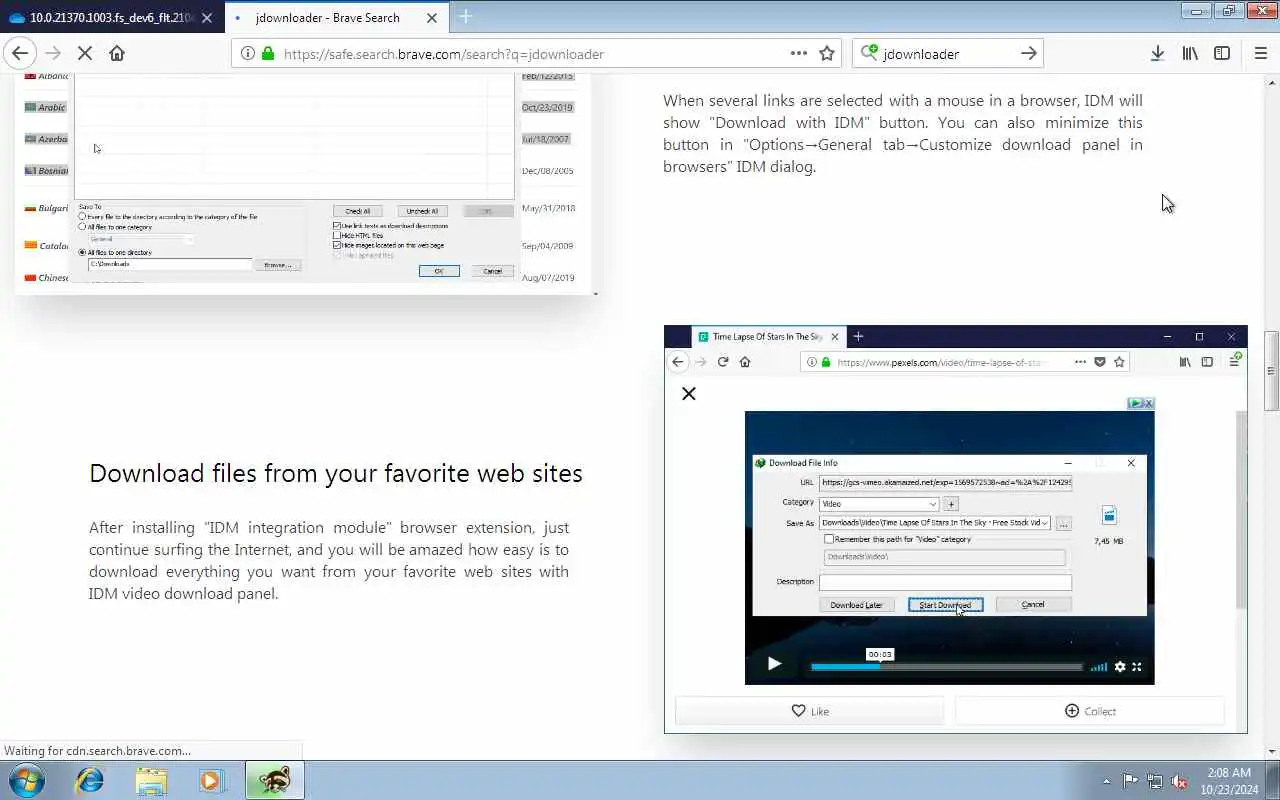Expand the Save As path dropdown
The height and width of the screenshot is (800, 1280).
(x=1045, y=523)
